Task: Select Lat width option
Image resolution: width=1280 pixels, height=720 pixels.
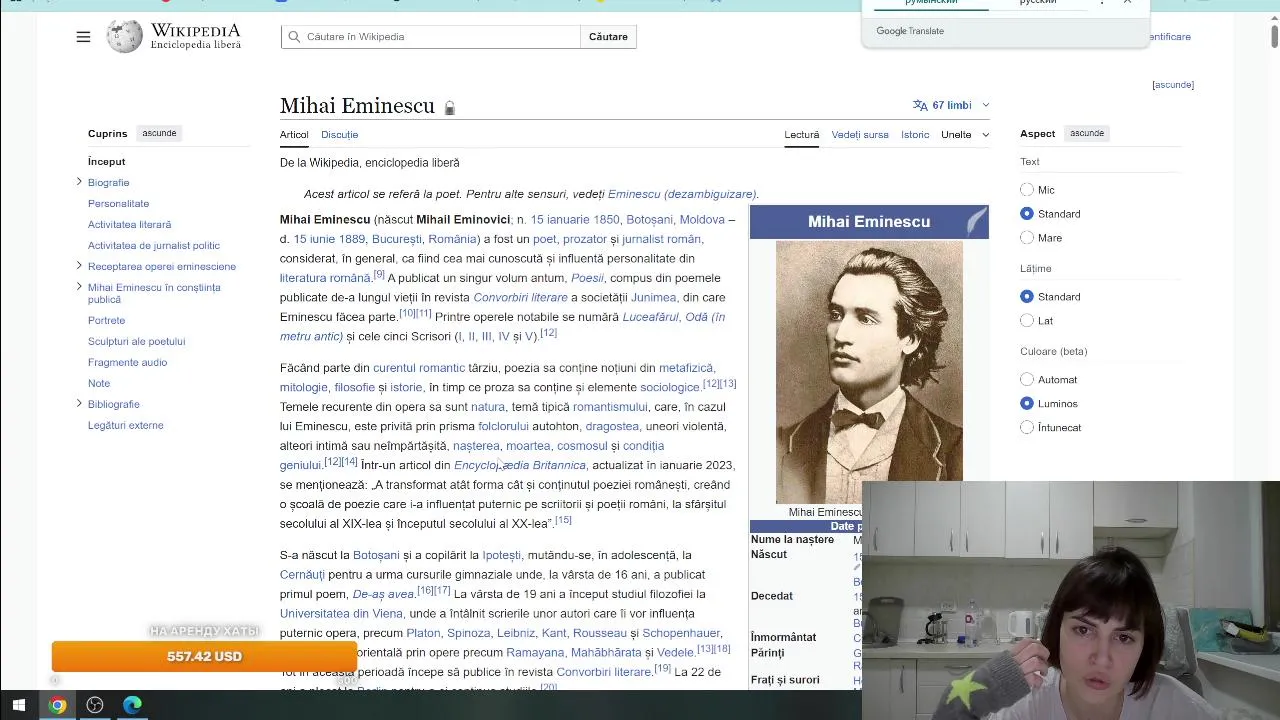Action: point(1027,321)
